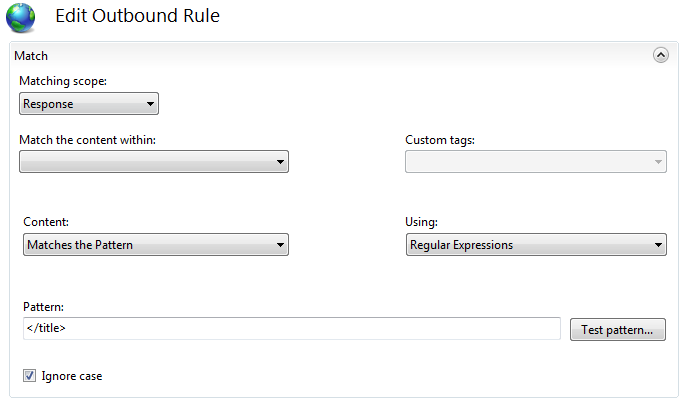Click the Match the content within label

pos(87,140)
